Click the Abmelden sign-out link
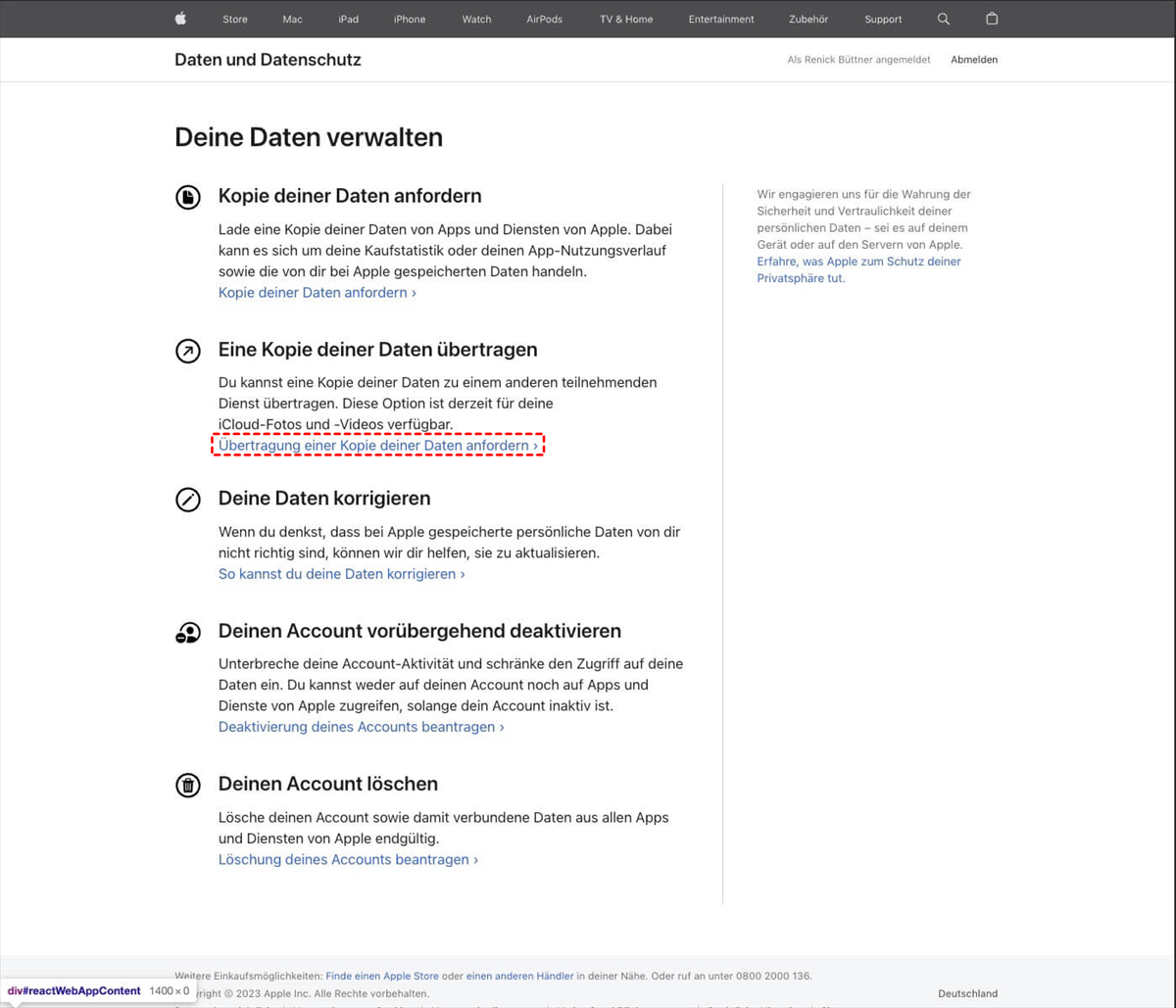 974,60
